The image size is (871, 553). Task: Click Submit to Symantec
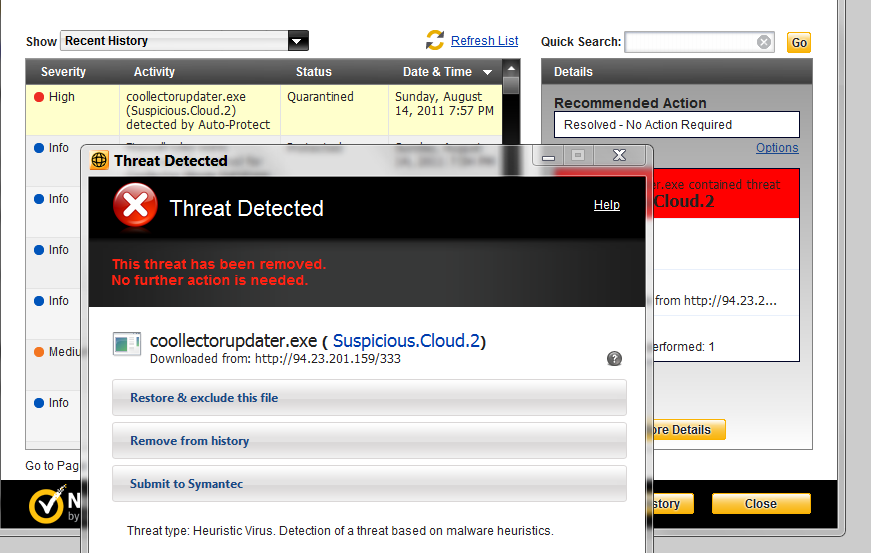coord(369,484)
